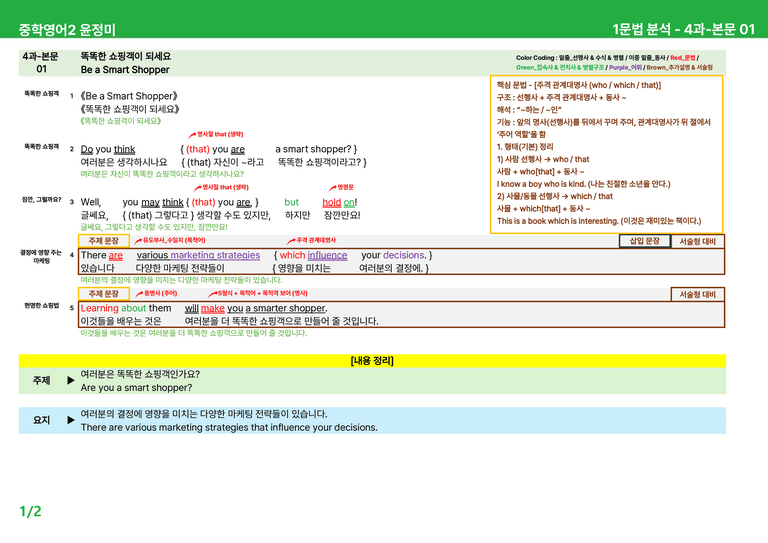The width and height of the screenshot is (768, 543).
Task: Click '2) 사물/동물 선행사 → which / that' line
Action: 554,196
